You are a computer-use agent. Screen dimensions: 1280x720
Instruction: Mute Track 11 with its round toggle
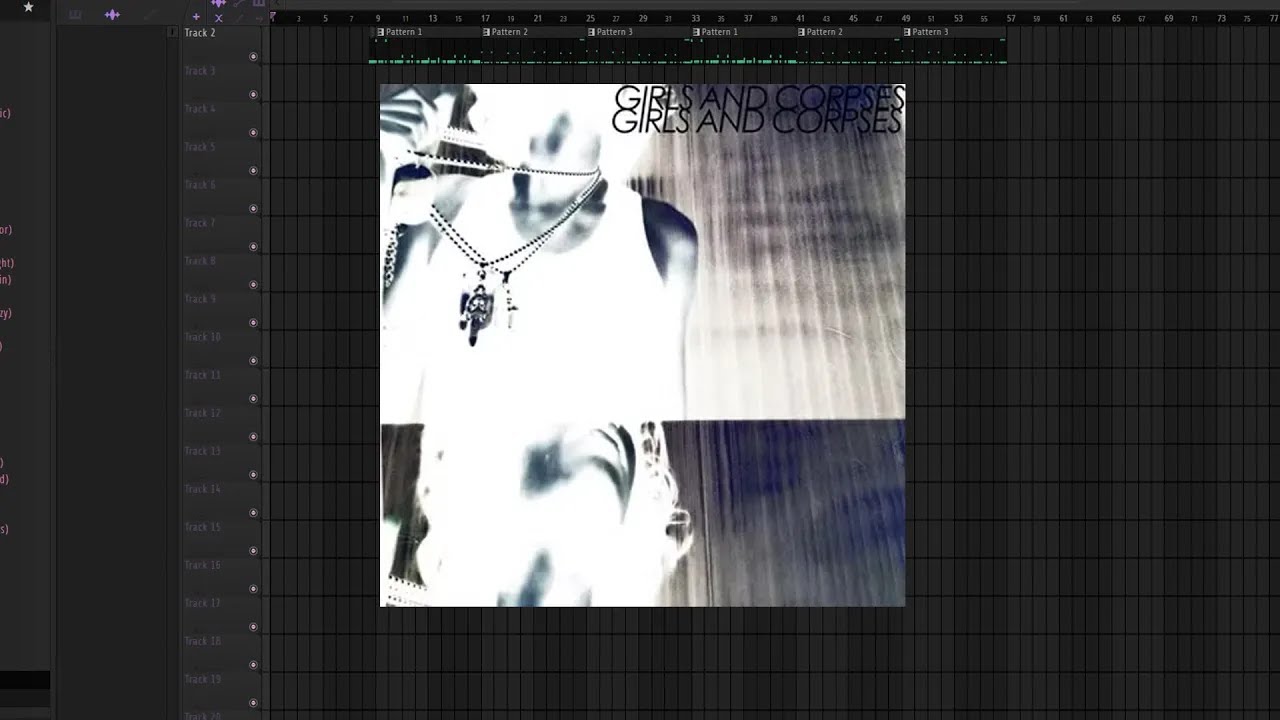point(253,399)
